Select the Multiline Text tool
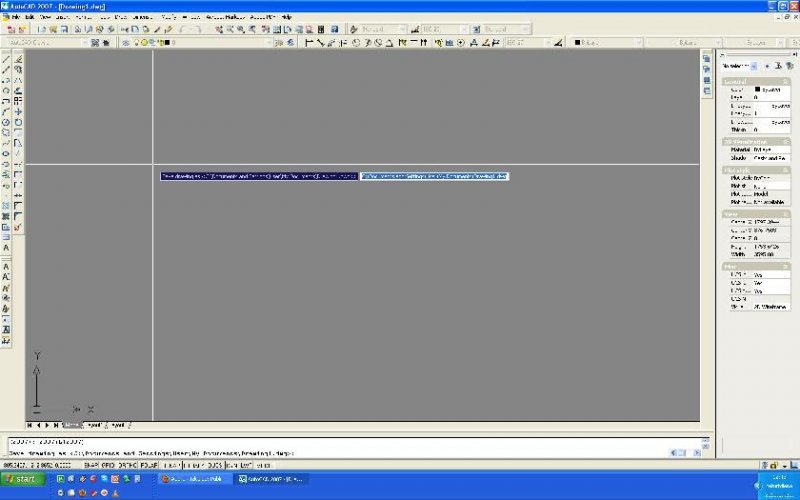The height and width of the screenshot is (500, 800). [x=6, y=248]
